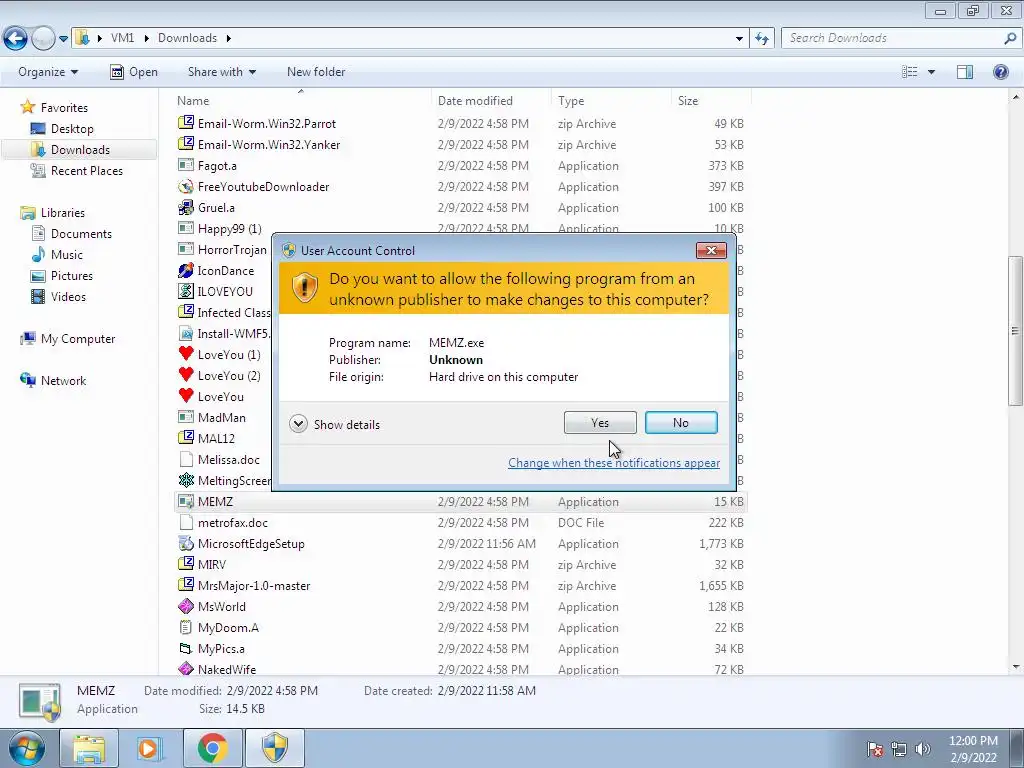Select My Computer in sidebar
This screenshot has height=768, width=1024.
68,339
